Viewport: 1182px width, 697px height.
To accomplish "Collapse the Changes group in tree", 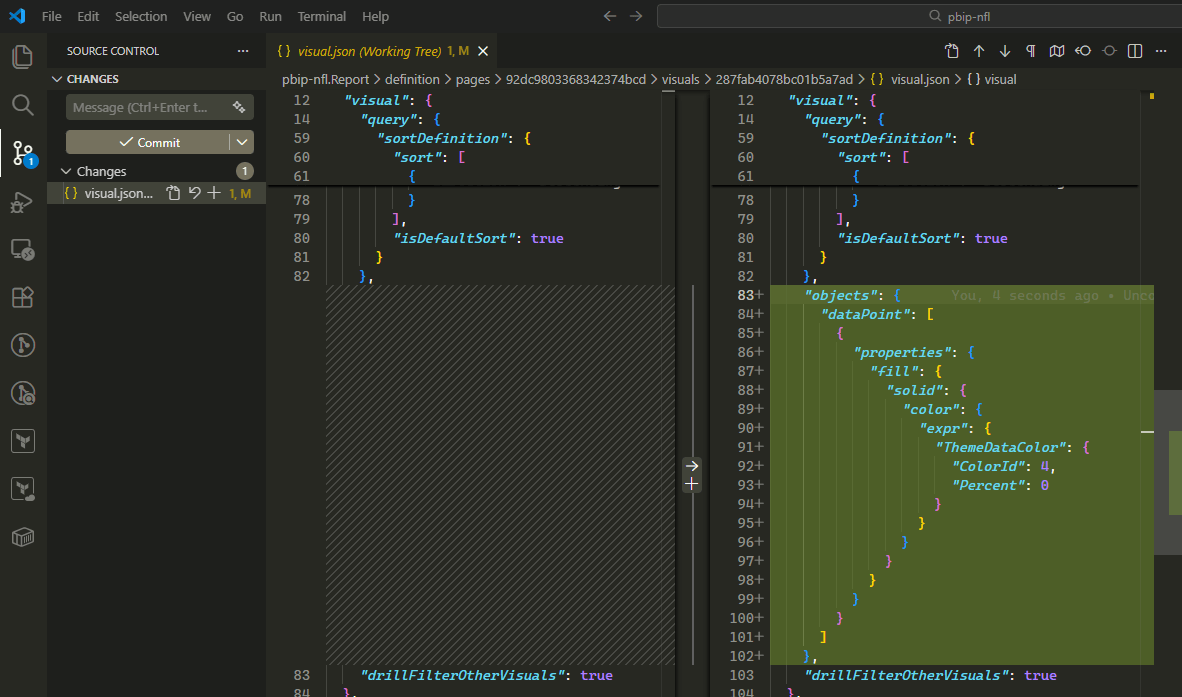I will point(67,171).
